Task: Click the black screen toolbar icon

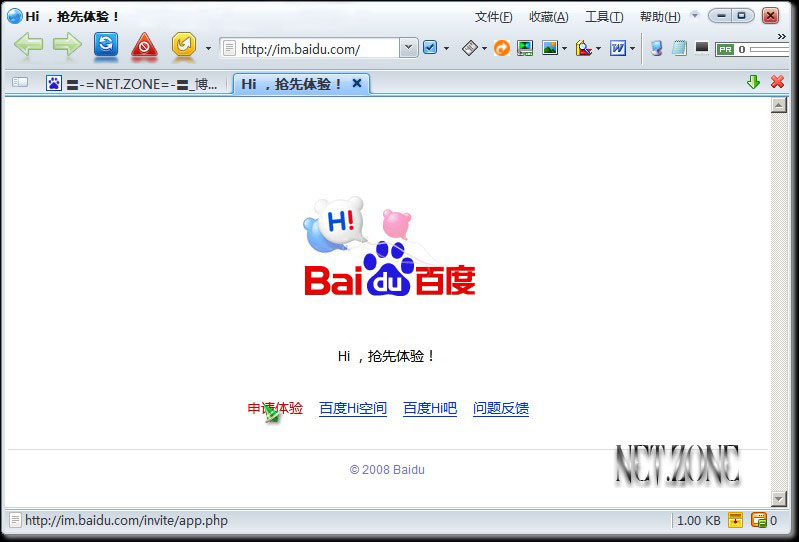Action: point(702,47)
